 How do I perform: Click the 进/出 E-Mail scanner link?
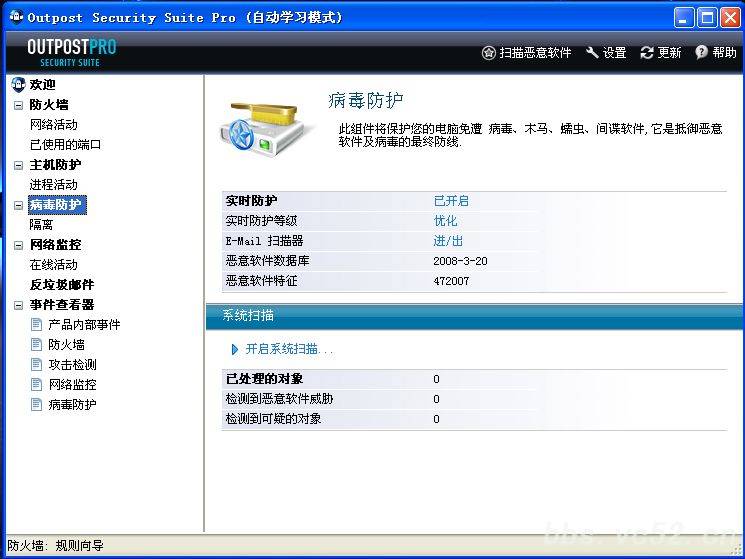[448, 241]
